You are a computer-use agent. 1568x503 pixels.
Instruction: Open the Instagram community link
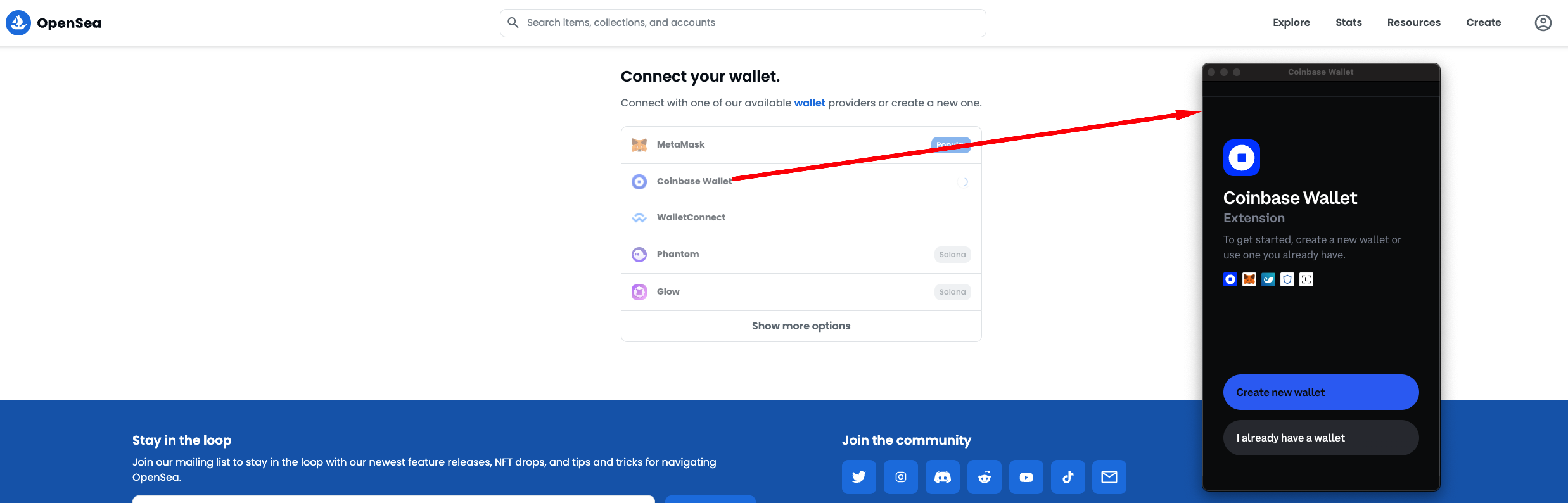pos(900,477)
